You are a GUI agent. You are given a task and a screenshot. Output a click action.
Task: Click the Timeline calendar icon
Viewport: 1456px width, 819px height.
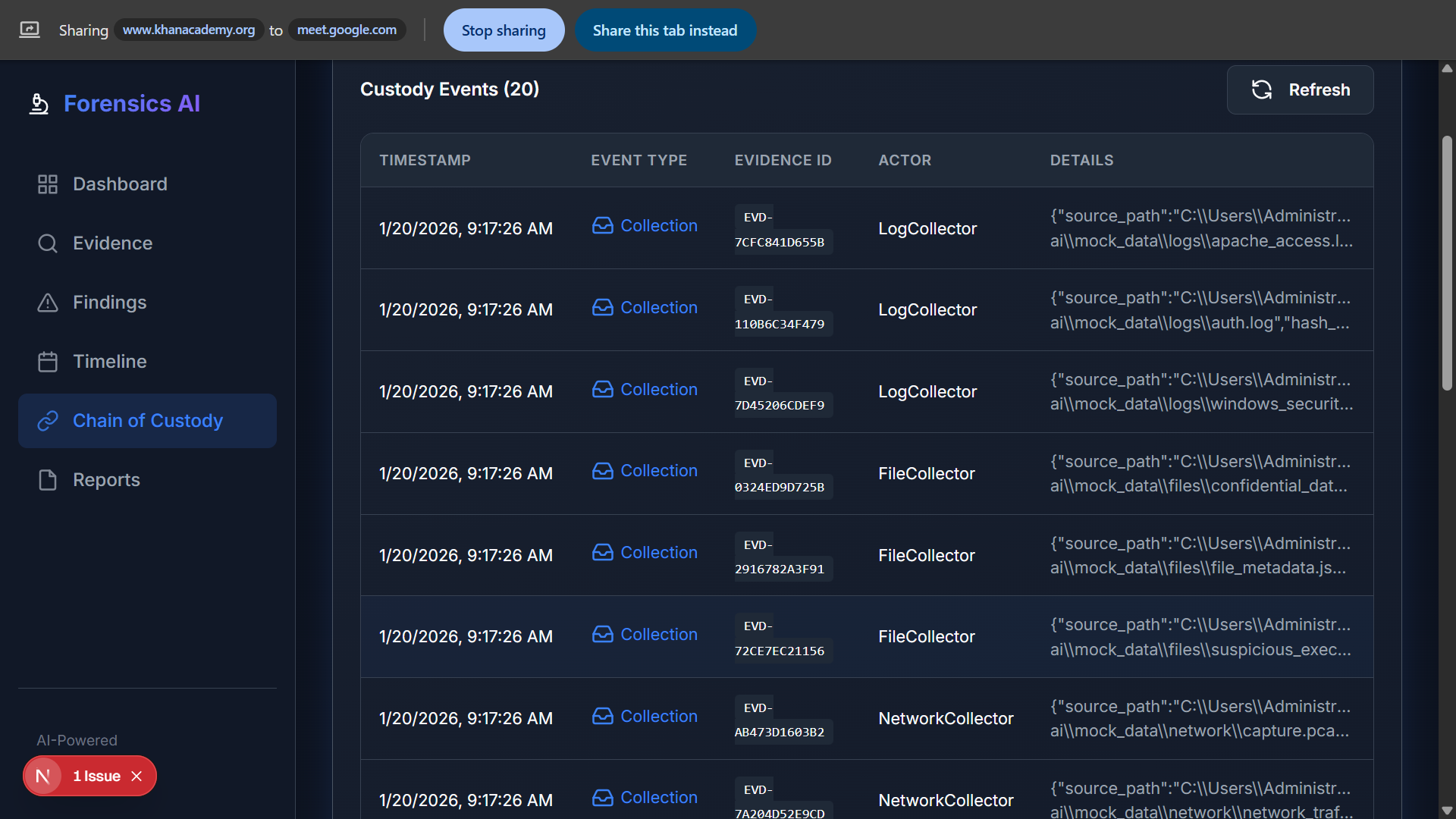click(48, 362)
